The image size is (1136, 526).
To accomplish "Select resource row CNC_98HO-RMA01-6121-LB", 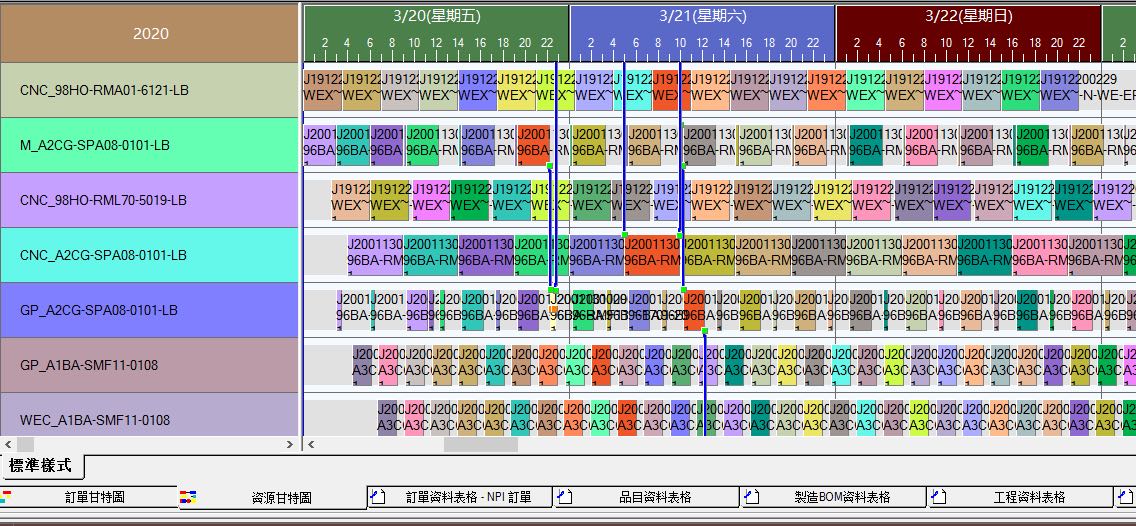I will click(150, 90).
